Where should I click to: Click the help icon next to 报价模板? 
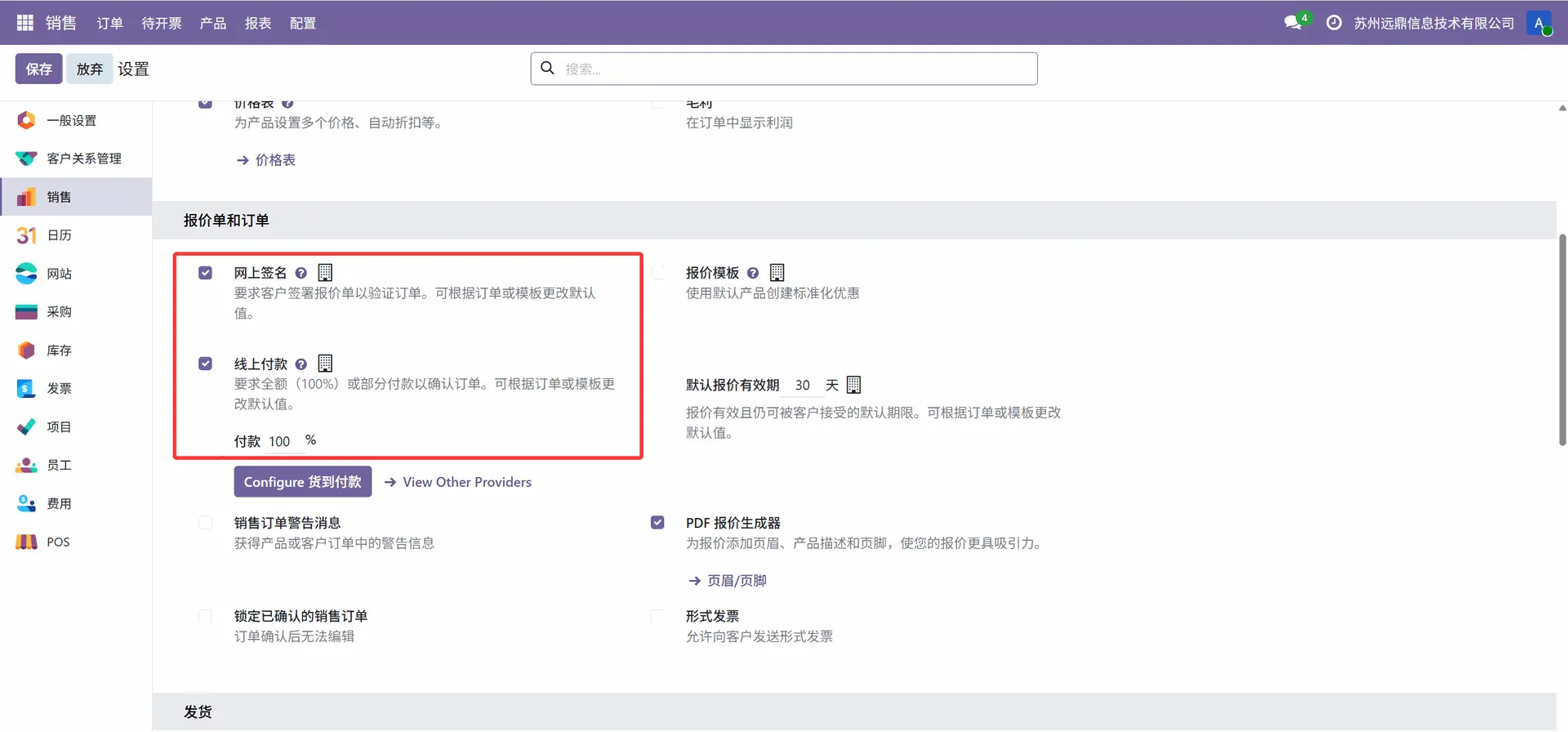point(753,274)
